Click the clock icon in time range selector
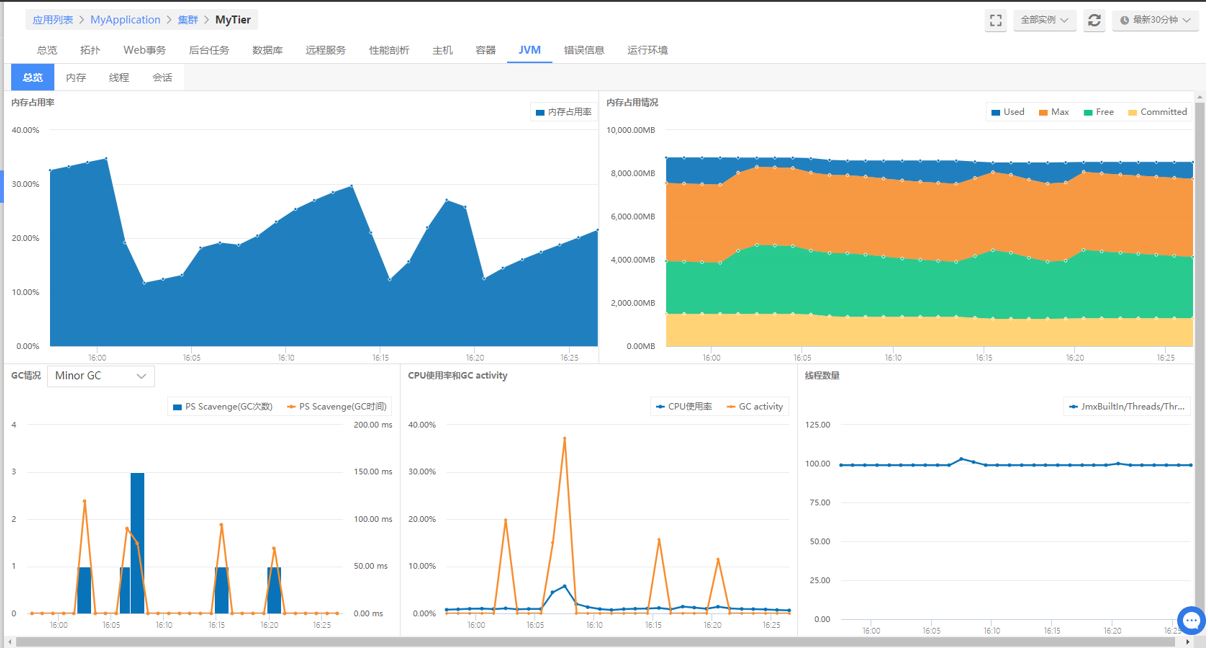Image resolution: width=1208 pixels, height=648 pixels. 1125,20
